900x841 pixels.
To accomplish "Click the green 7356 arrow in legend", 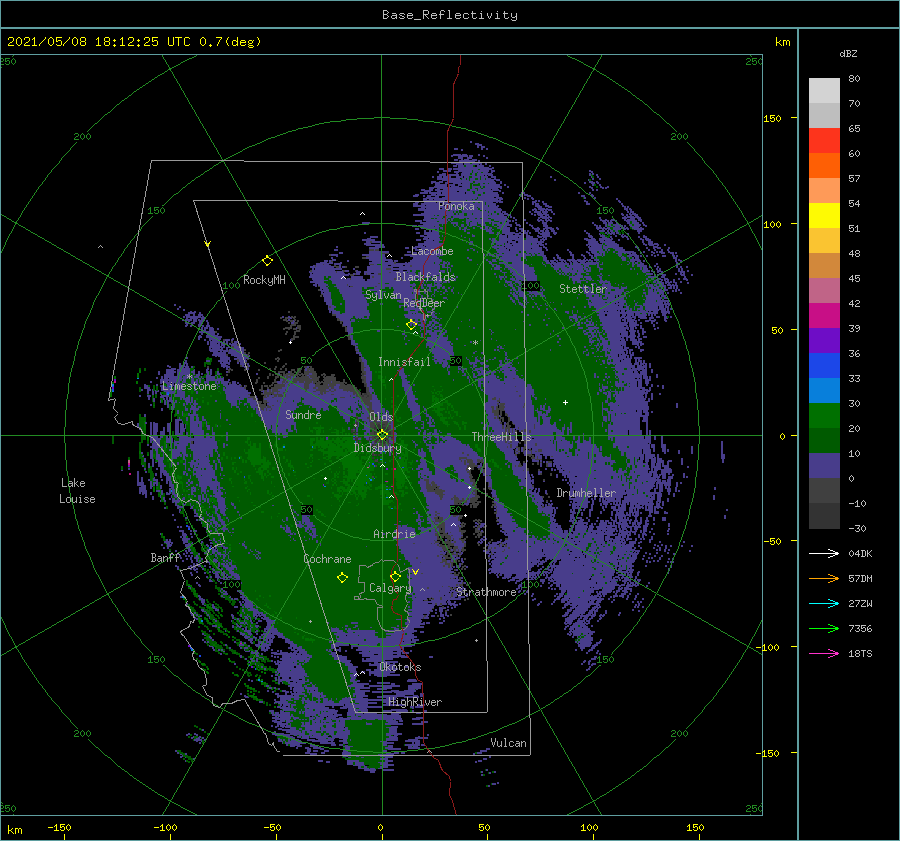I will pyautogui.click(x=824, y=629).
